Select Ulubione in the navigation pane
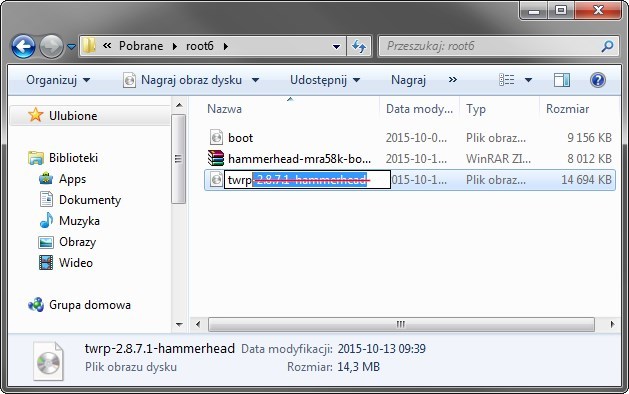Screen dimensions: 629x394 [x=73, y=116]
